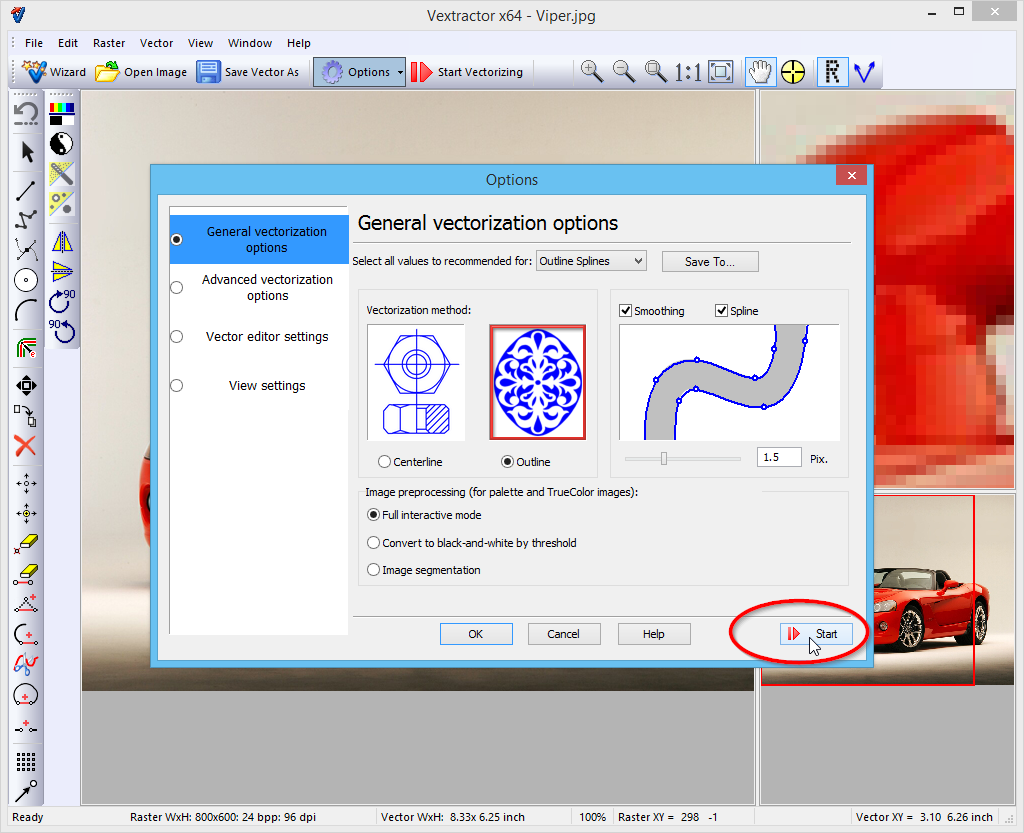The width and height of the screenshot is (1024, 833).
Task: Open the Raster menu
Action: [x=109, y=43]
